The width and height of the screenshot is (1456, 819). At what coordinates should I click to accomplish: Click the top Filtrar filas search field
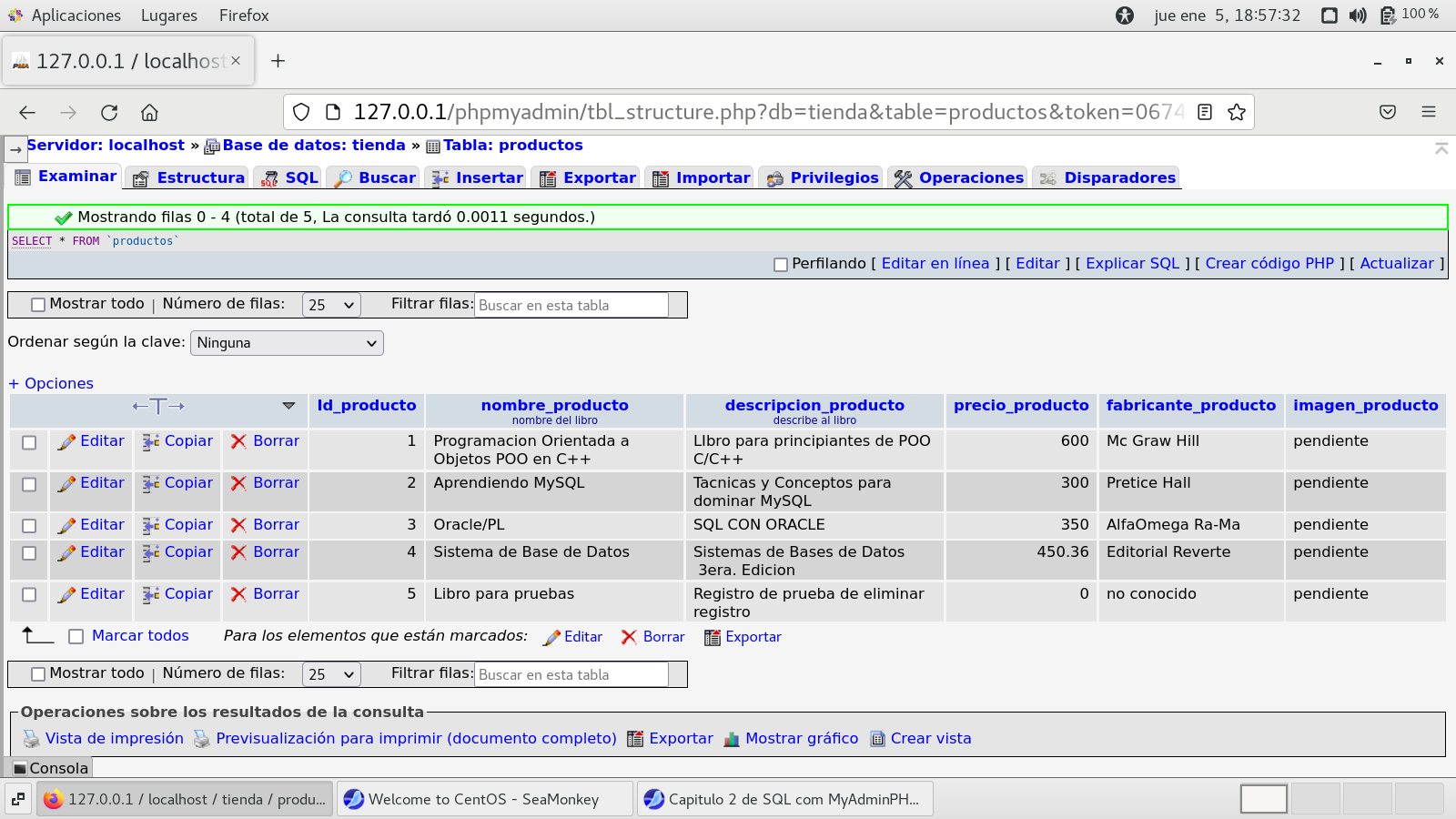[571, 305]
